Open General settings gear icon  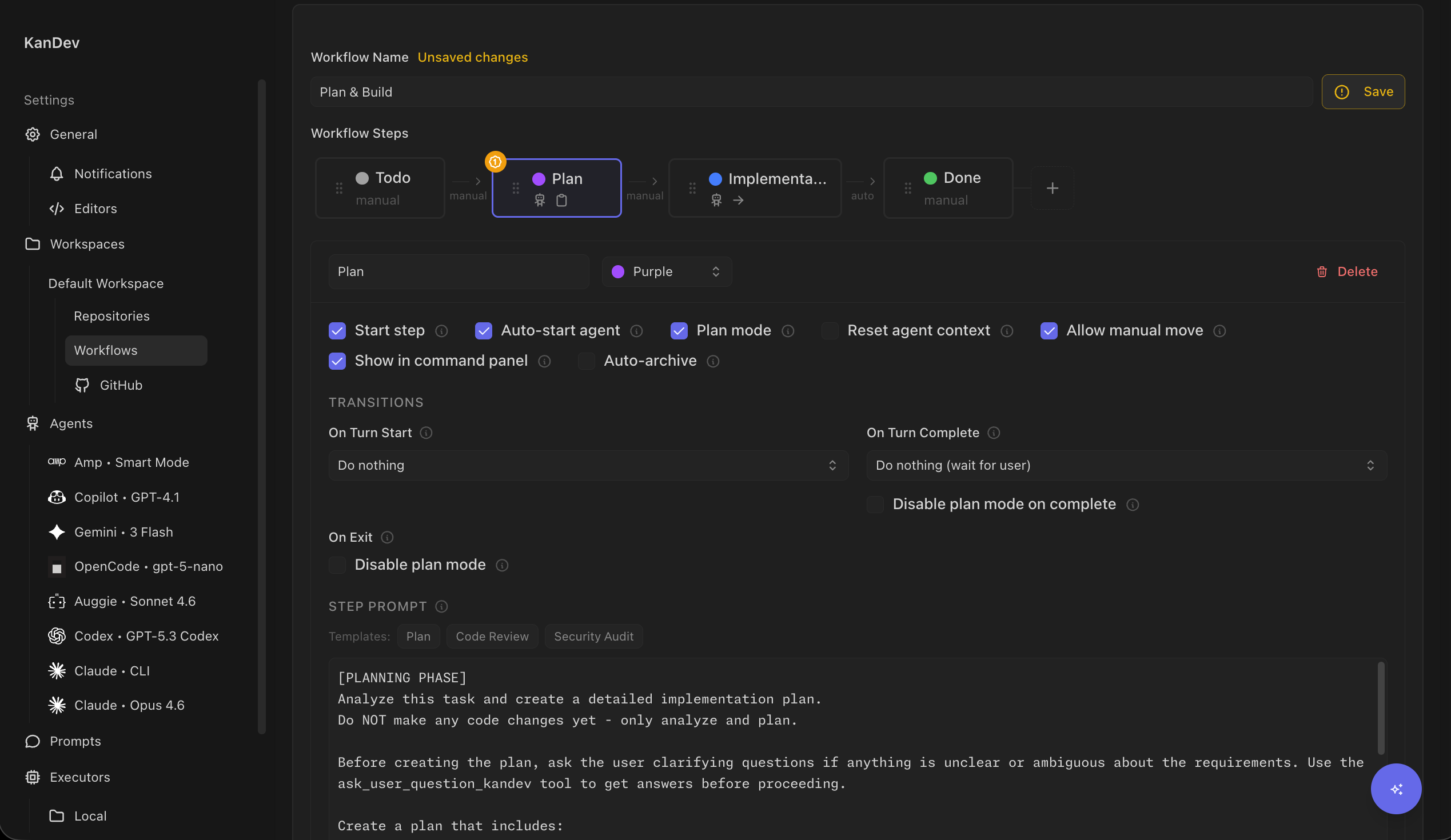point(32,134)
